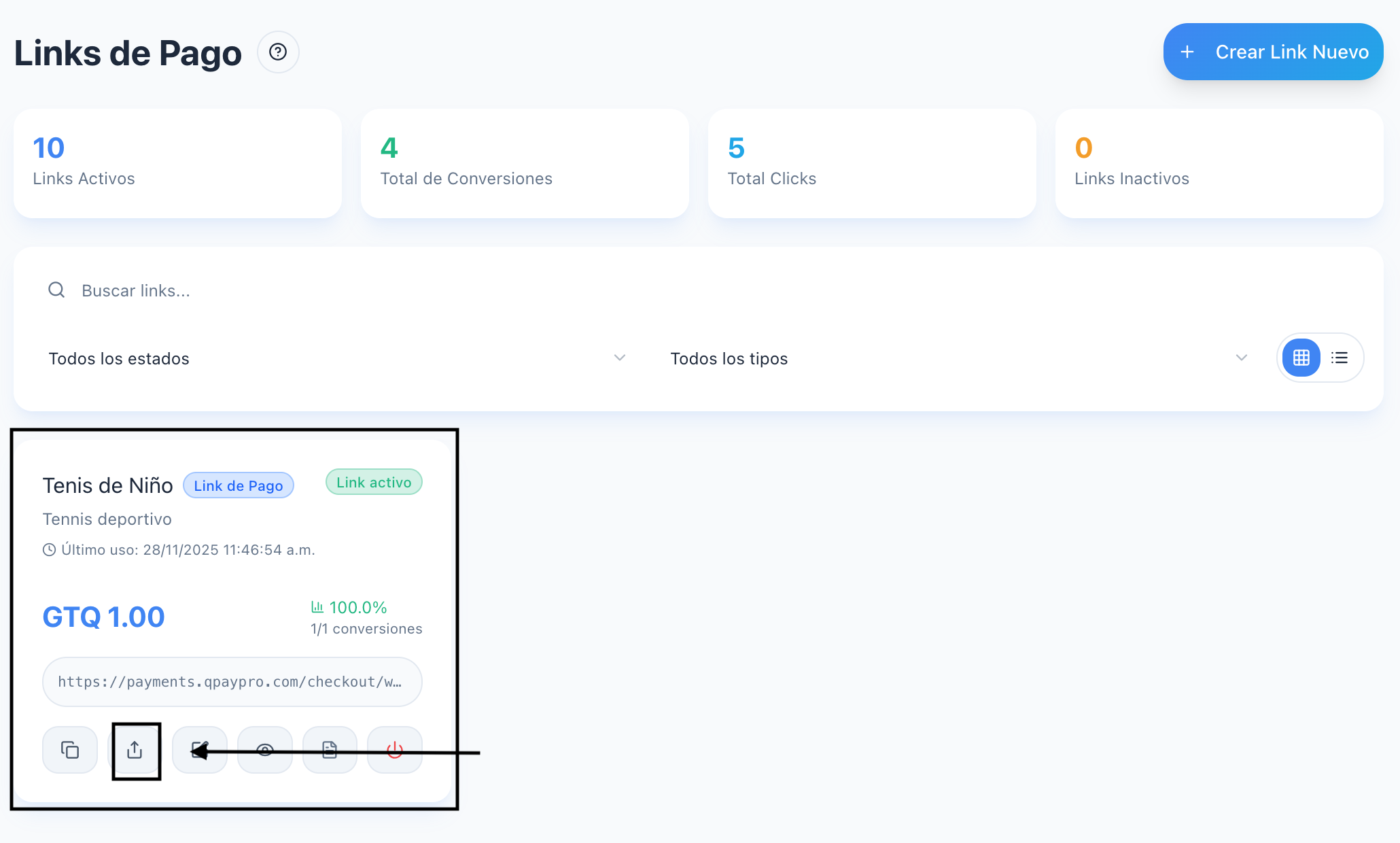Click the search magnifier icon
This screenshot has height=843, width=1400.
point(56,290)
